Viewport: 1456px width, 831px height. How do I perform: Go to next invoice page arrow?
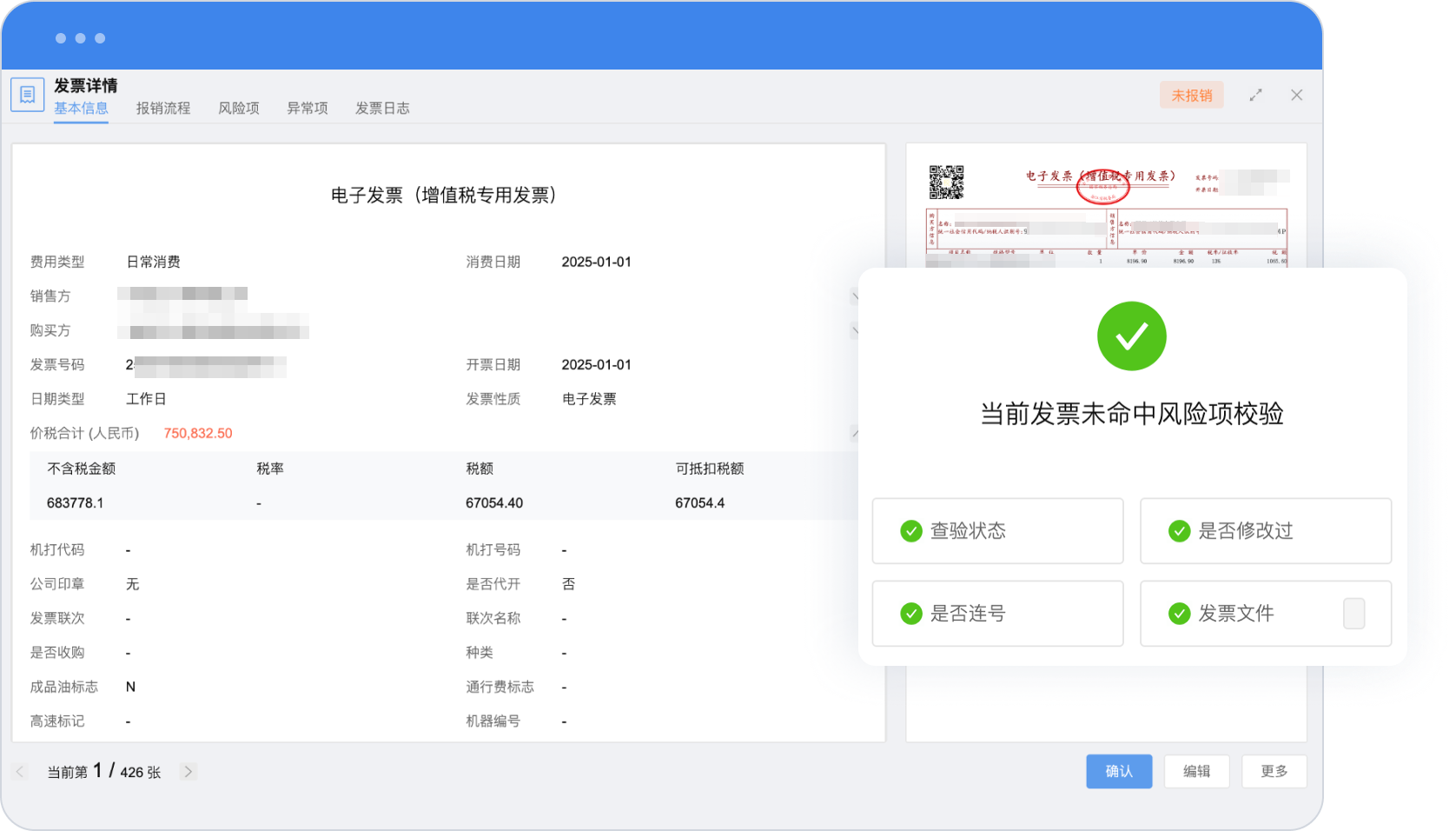pyautogui.click(x=189, y=772)
